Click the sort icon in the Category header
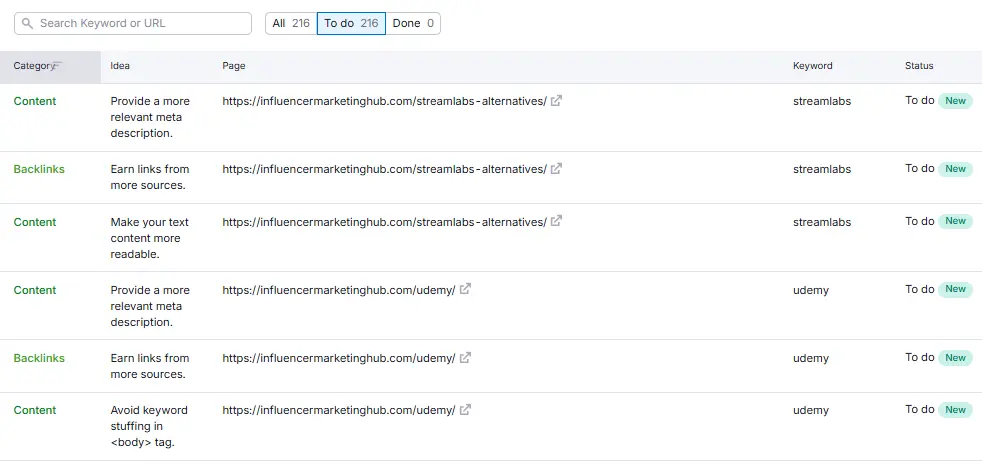 57,66
